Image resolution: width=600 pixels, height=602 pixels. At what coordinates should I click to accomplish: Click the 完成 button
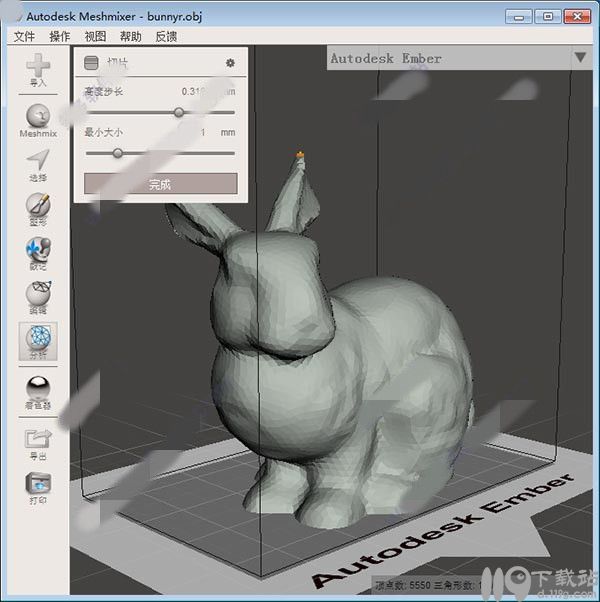coord(160,184)
